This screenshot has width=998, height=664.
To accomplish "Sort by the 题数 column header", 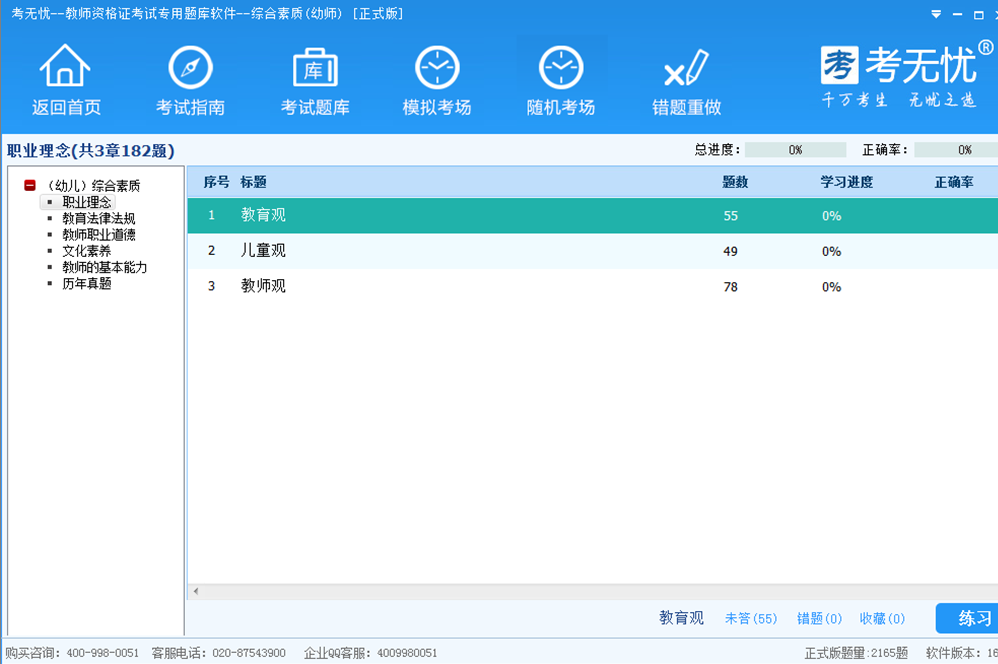I will click(x=735, y=182).
